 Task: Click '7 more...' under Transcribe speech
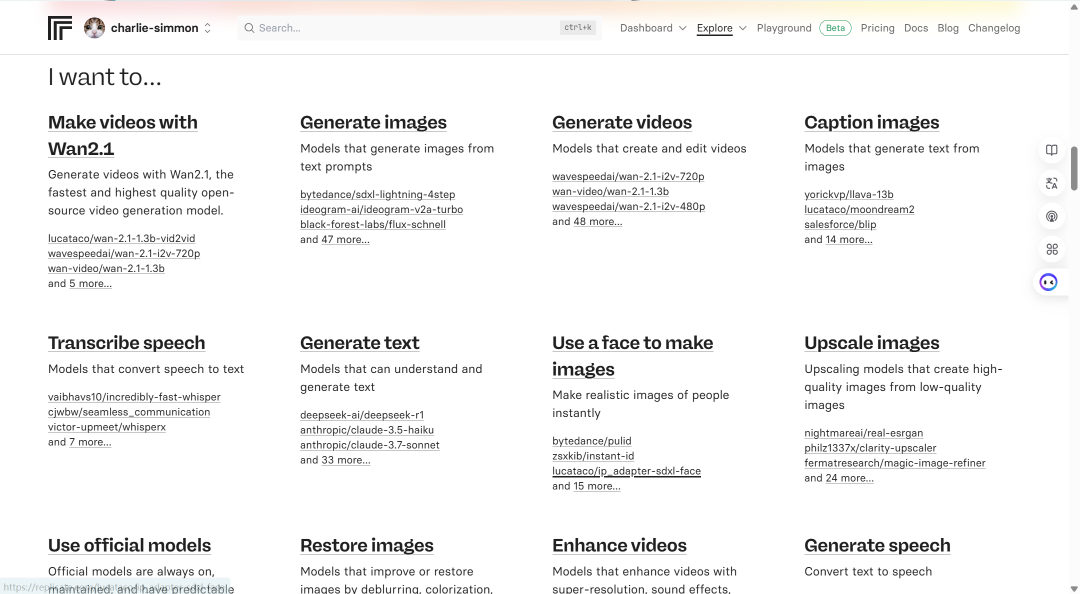click(90, 442)
